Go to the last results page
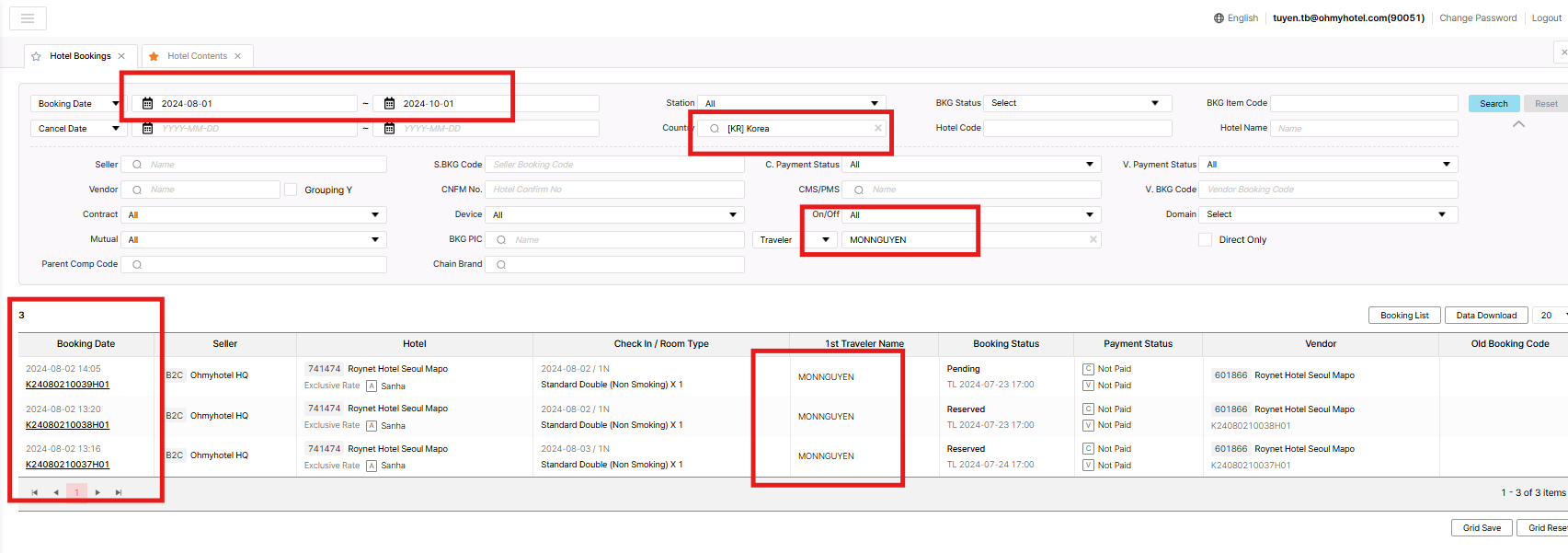 pos(119,492)
